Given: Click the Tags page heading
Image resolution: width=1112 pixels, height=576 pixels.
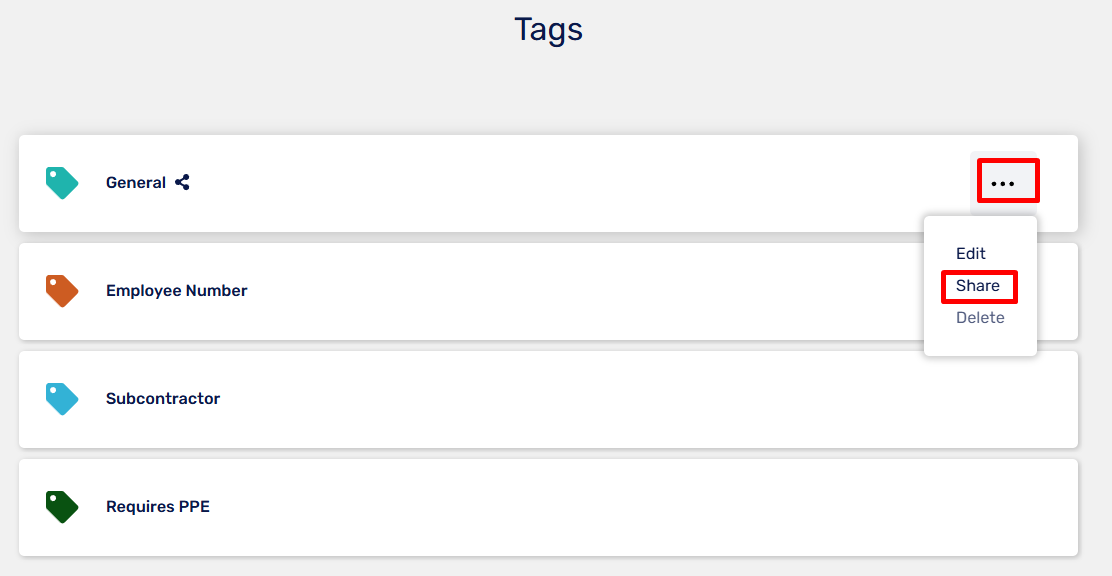Looking at the screenshot, I should pos(548,30).
